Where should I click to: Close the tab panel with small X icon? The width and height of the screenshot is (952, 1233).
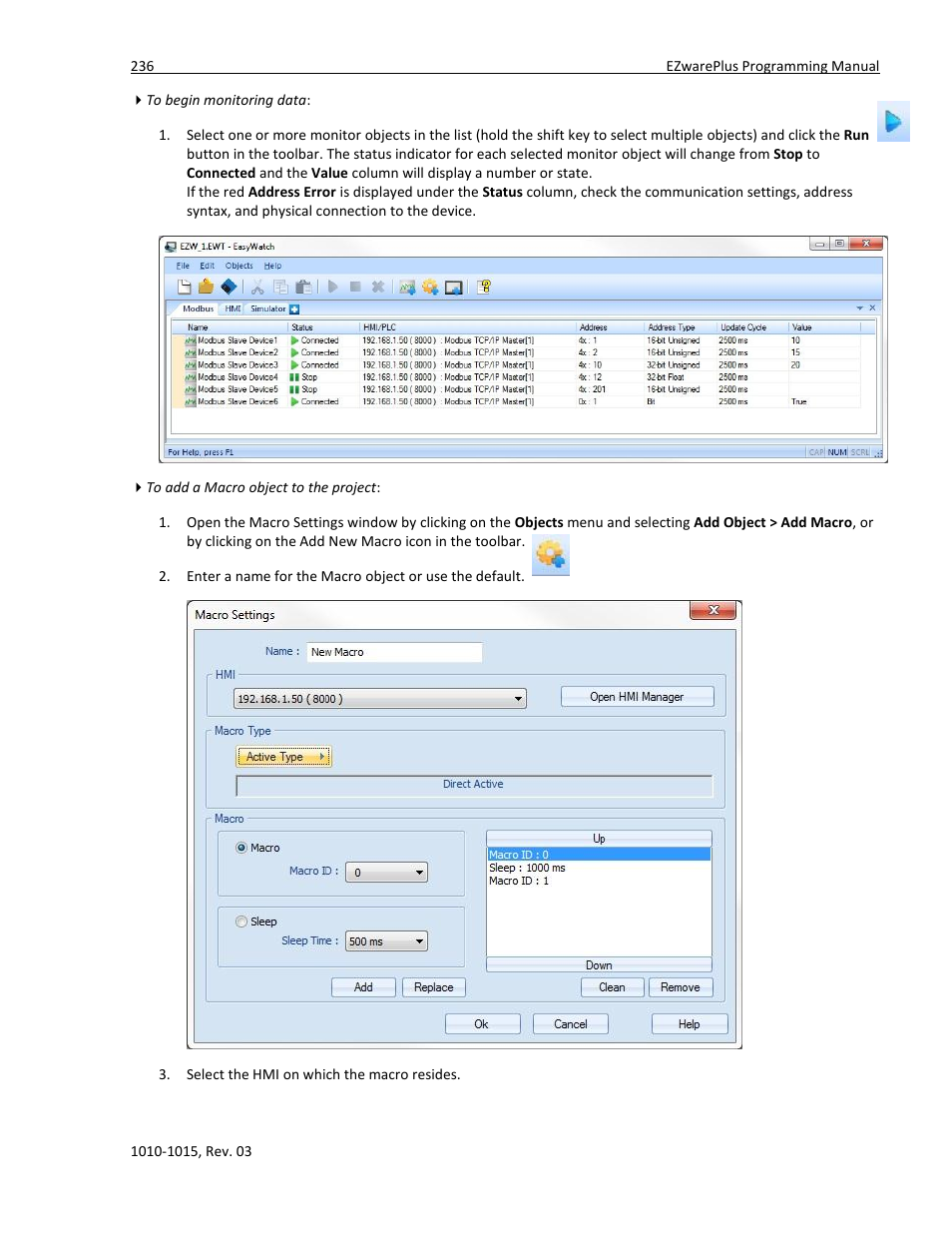[x=872, y=308]
